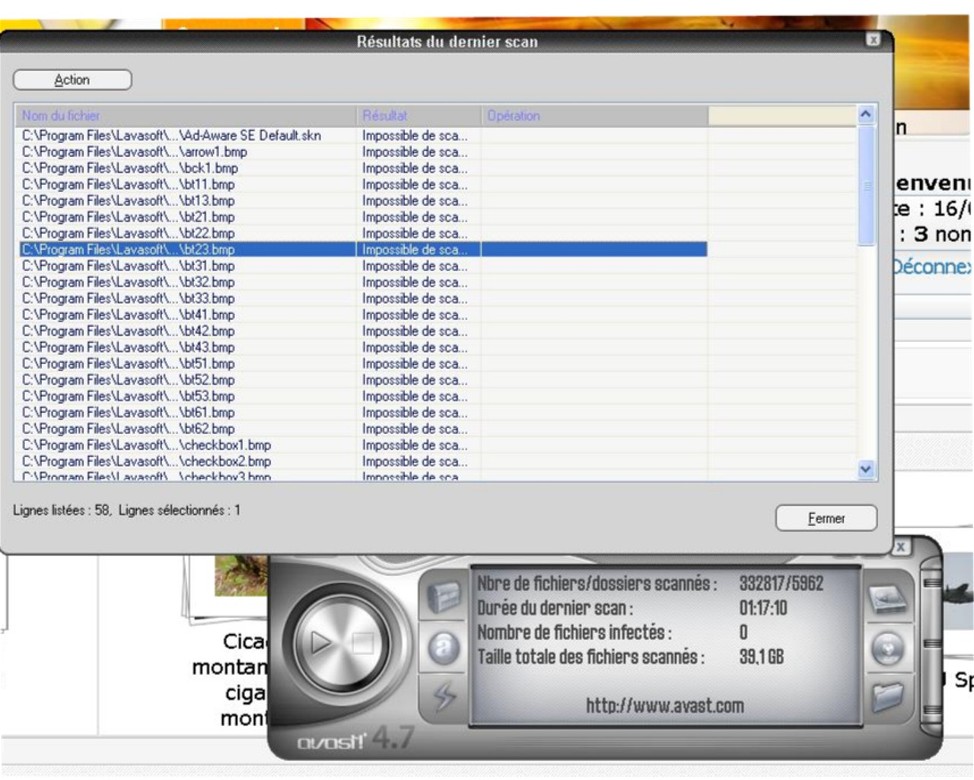Open the avast virus chest icon
The image size is (974, 780).
[443, 596]
